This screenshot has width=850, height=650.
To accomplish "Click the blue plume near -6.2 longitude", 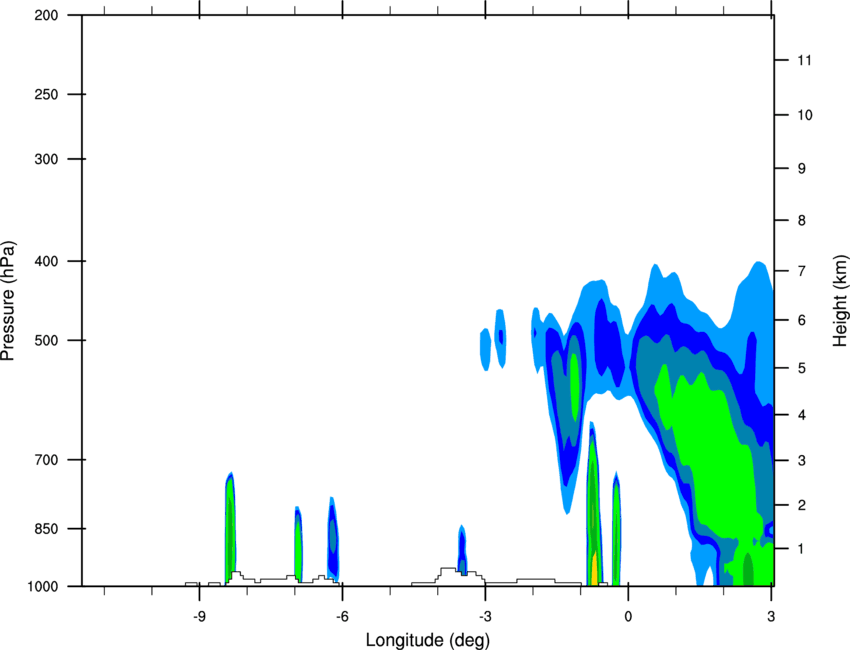I will coord(333,538).
